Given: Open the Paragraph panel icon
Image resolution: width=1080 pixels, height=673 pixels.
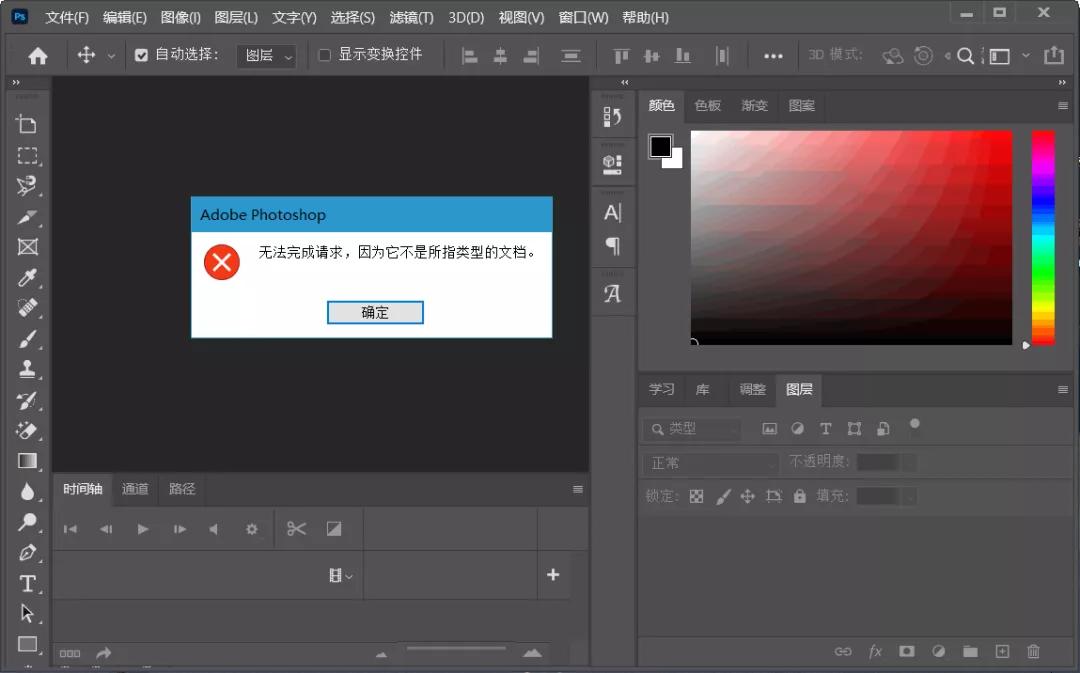Looking at the screenshot, I should (613, 245).
